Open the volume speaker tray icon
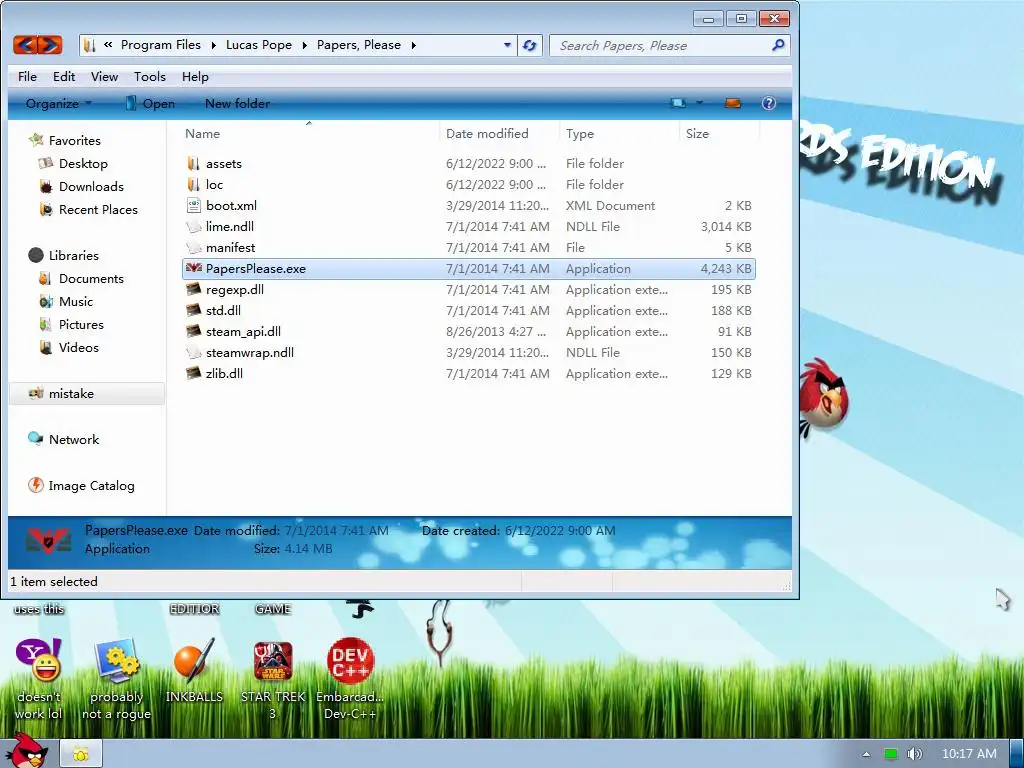Viewport: 1024px width, 768px height. [x=914, y=754]
